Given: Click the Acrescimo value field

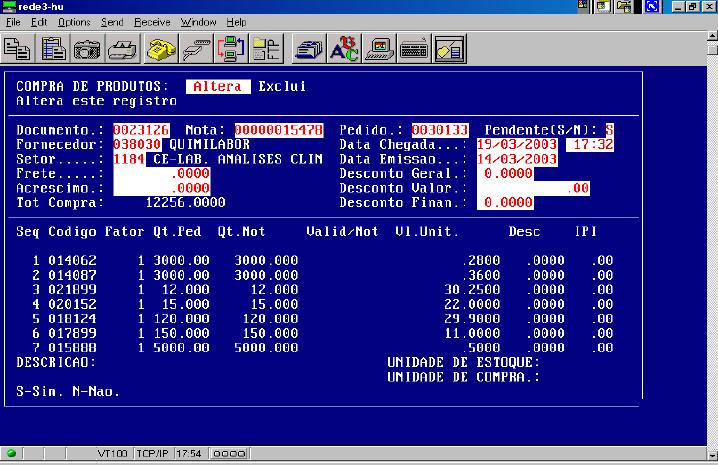Looking at the screenshot, I should pos(162,188).
